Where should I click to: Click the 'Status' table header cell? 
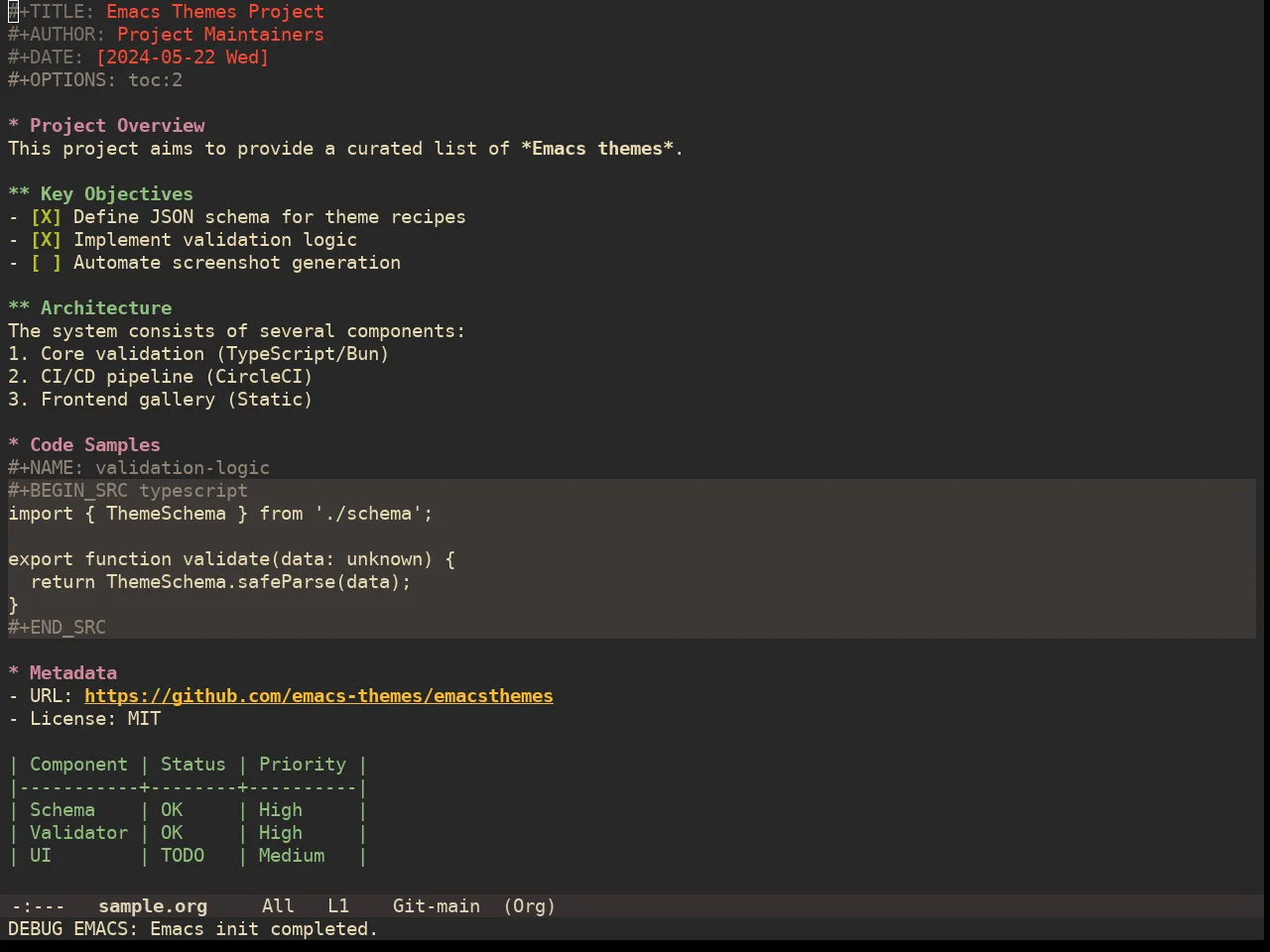click(193, 765)
